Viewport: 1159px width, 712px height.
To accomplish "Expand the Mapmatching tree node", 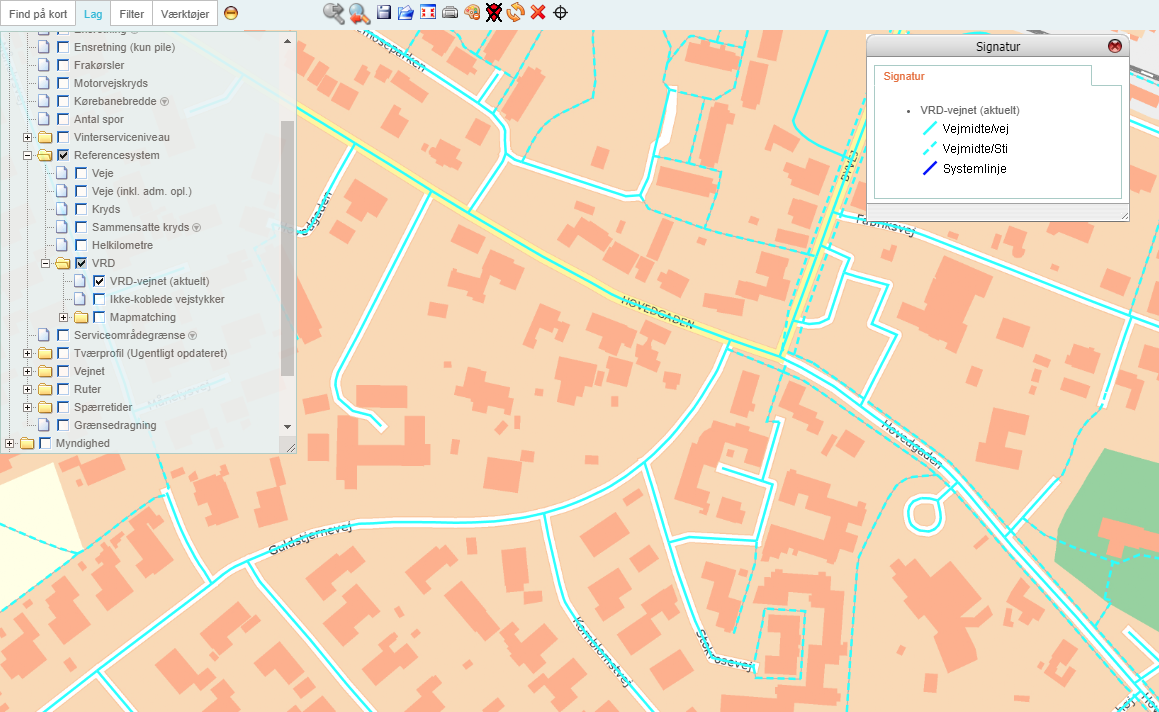I will coord(64,317).
